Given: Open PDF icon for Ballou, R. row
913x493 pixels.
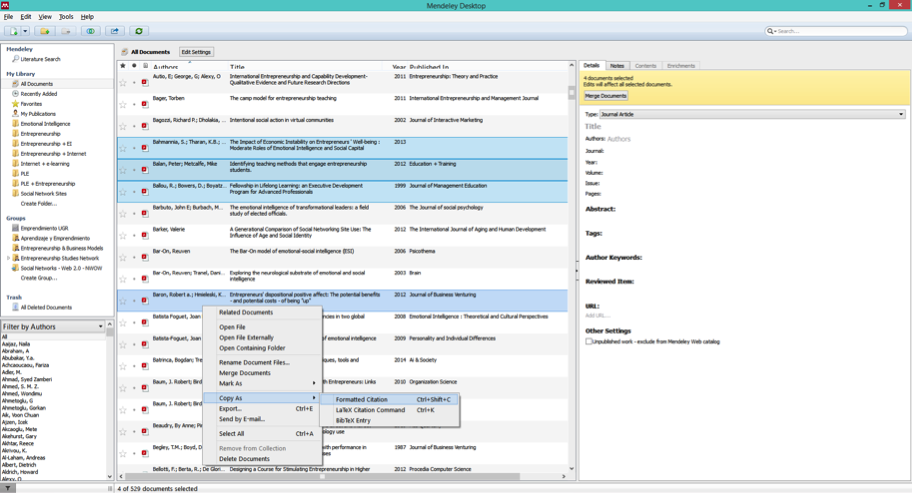Looking at the screenshot, I should pos(145,192).
